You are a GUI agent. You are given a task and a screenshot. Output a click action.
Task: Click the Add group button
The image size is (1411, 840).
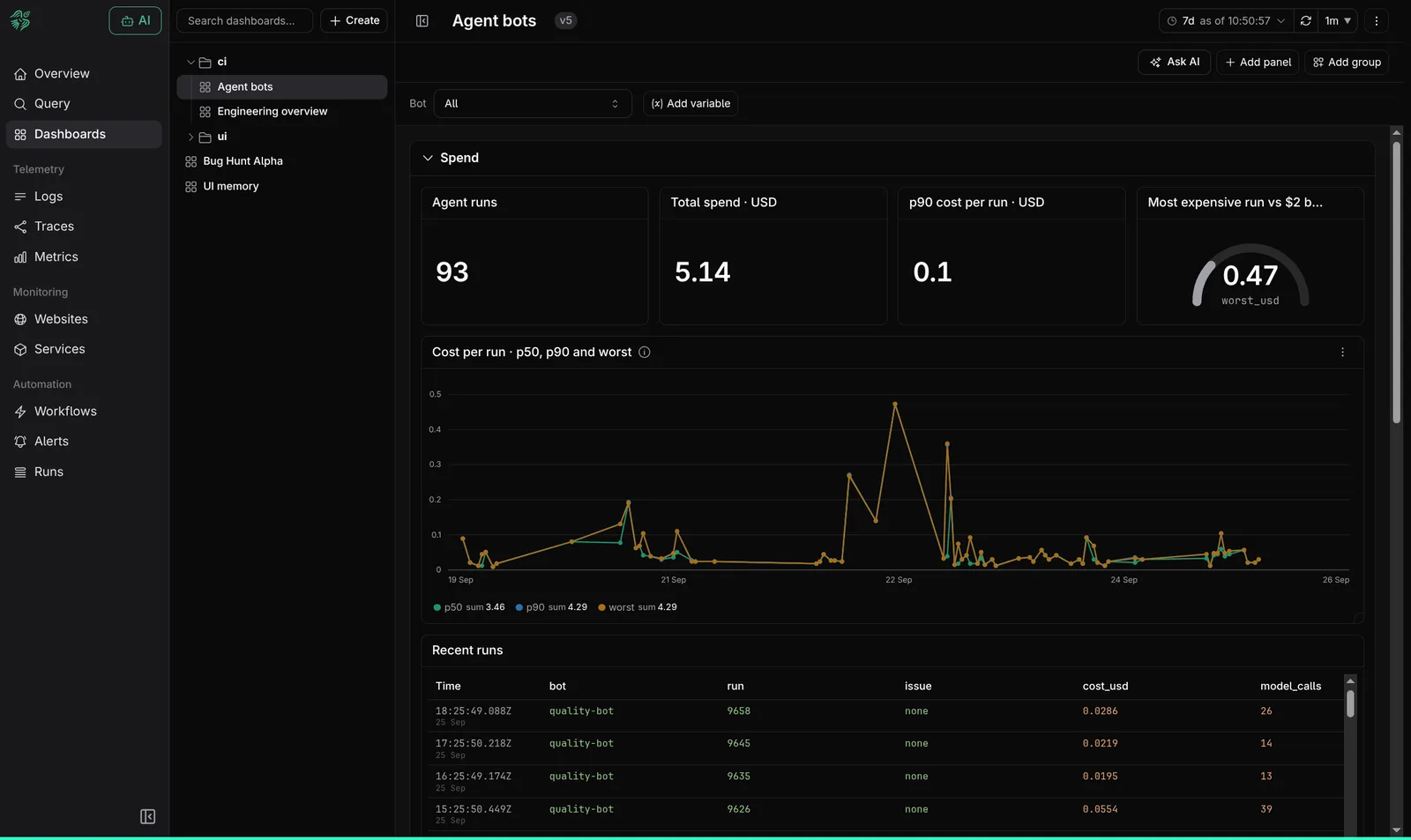coord(1347,62)
